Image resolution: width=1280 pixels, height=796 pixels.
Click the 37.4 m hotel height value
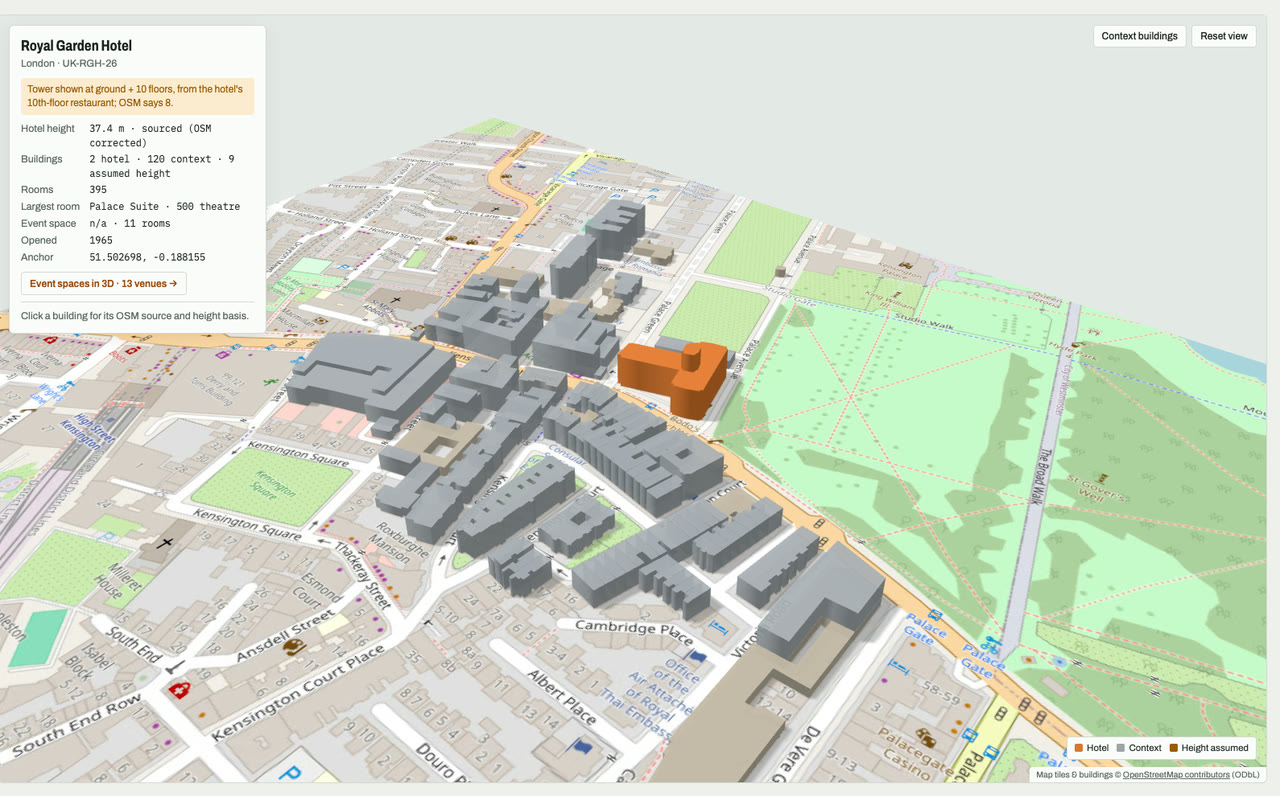(150, 136)
